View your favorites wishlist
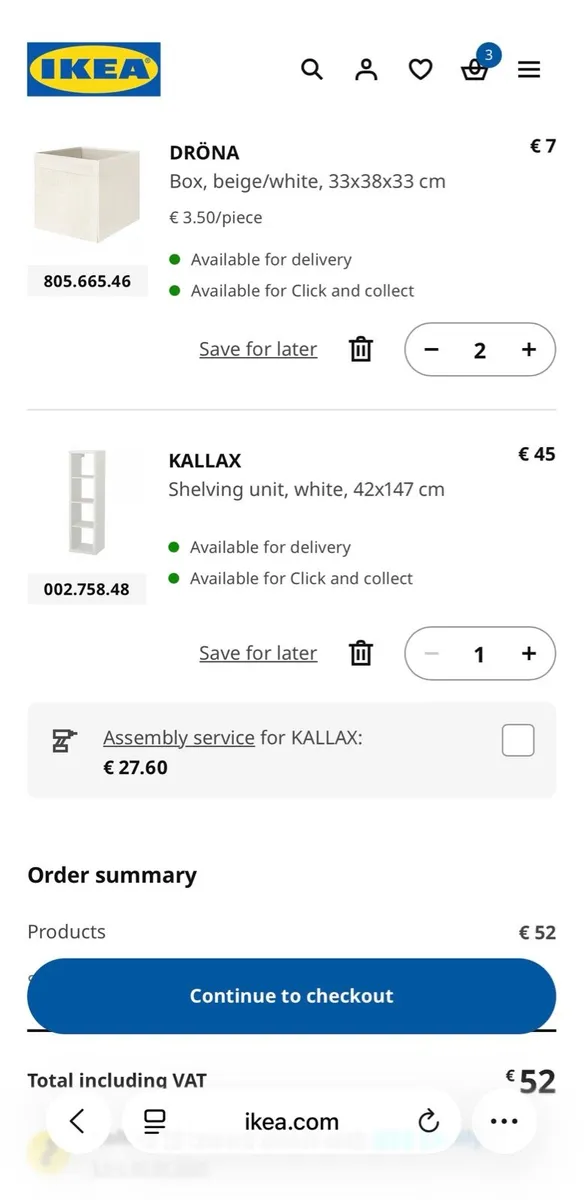 tap(420, 69)
